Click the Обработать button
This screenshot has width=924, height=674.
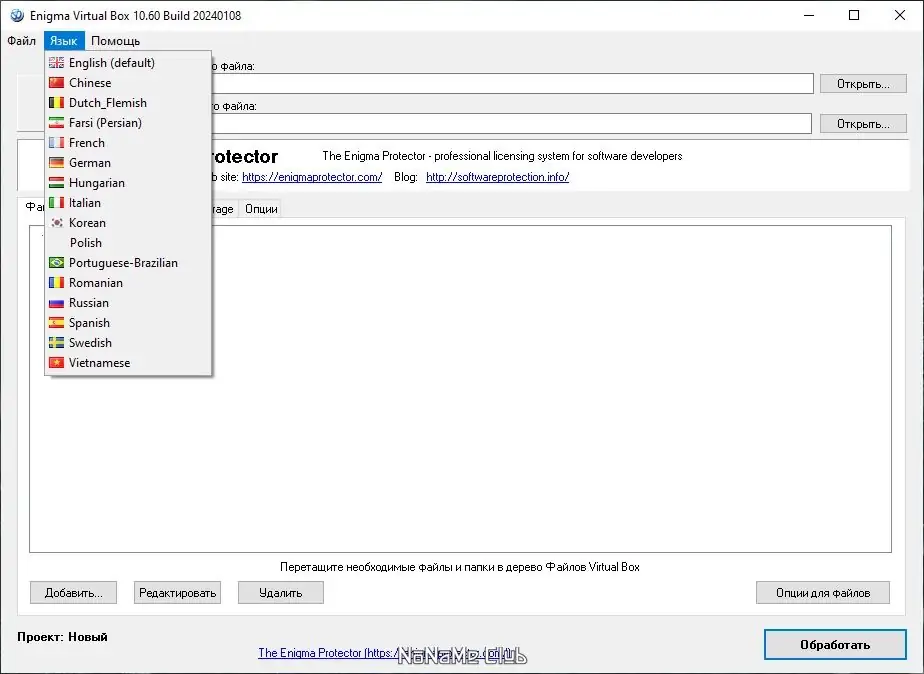click(x=835, y=645)
